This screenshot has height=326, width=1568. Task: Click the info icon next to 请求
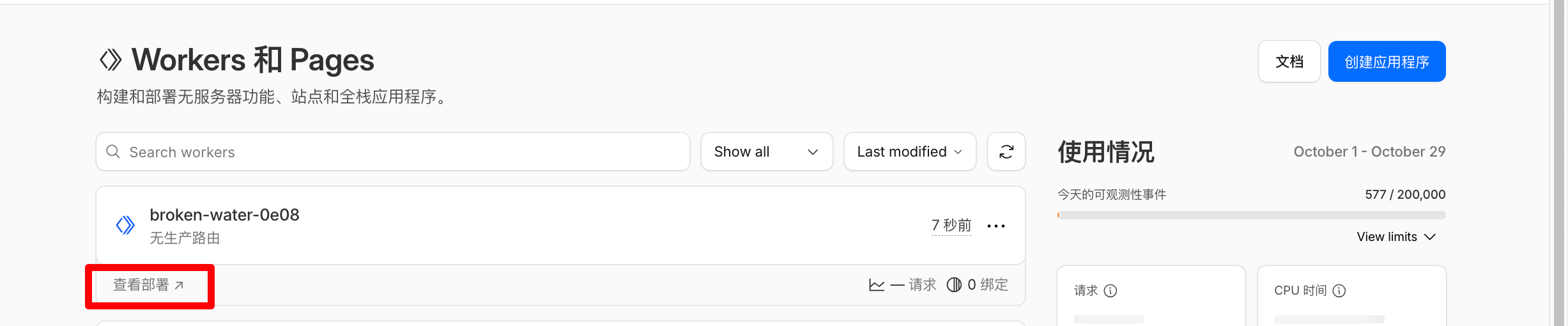click(x=1111, y=291)
